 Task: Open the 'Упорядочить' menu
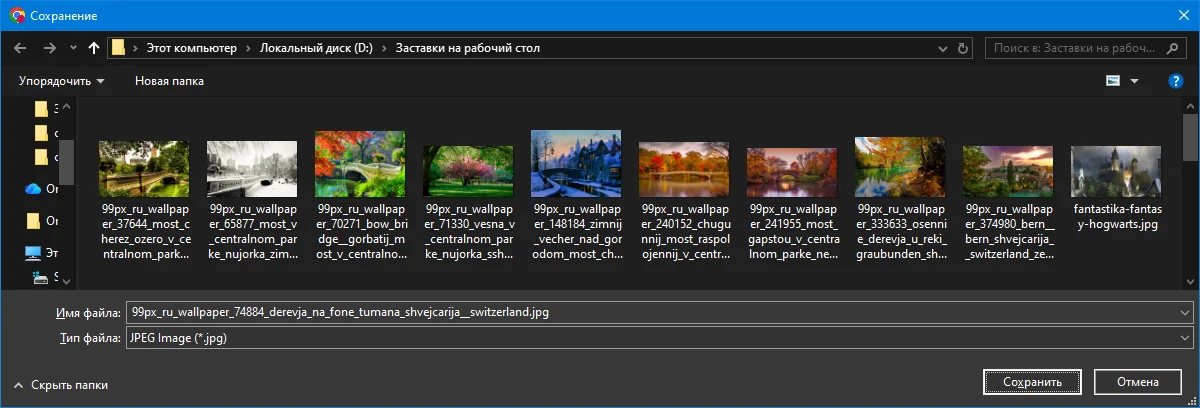tap(61, 81)
